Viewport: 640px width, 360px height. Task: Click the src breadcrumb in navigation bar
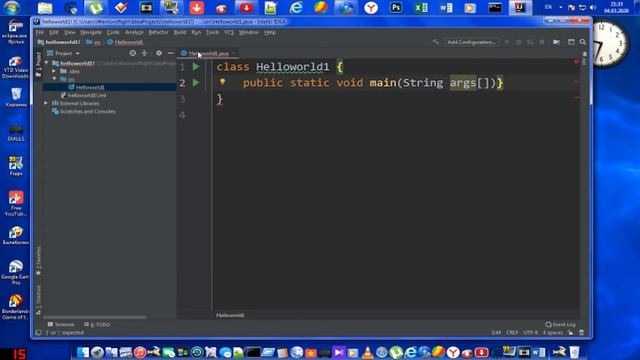[x=93, y=42]
